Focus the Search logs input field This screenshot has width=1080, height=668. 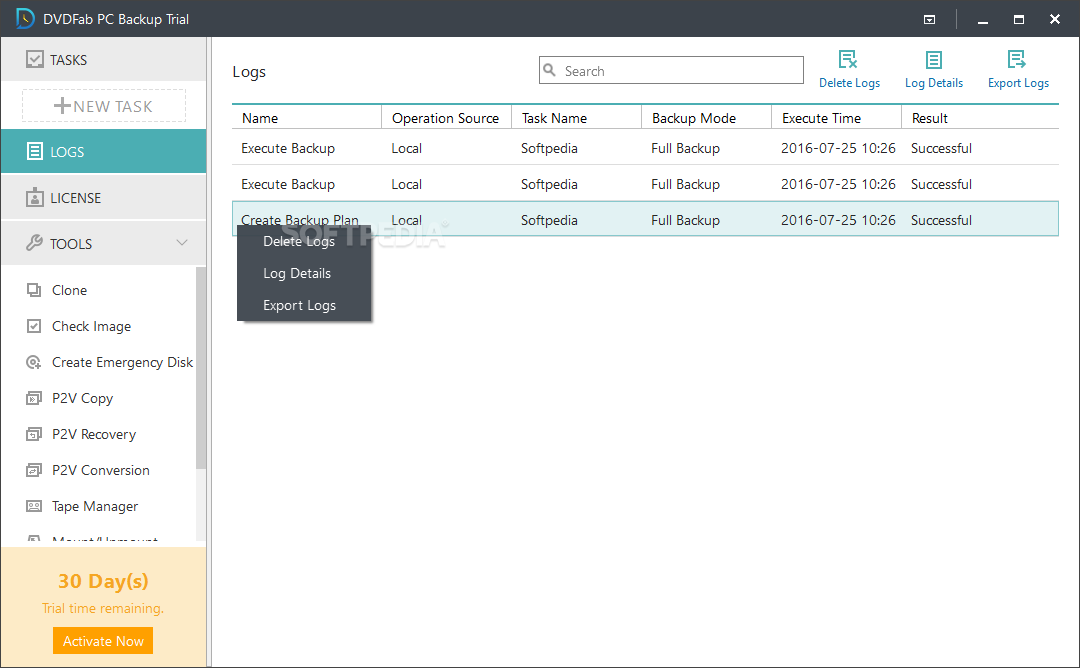pos(671,70)
